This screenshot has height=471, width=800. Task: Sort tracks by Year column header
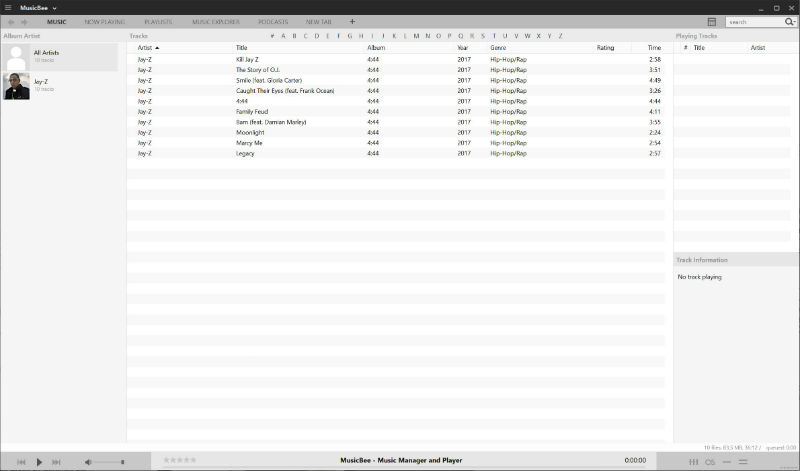tap(463, 47)
